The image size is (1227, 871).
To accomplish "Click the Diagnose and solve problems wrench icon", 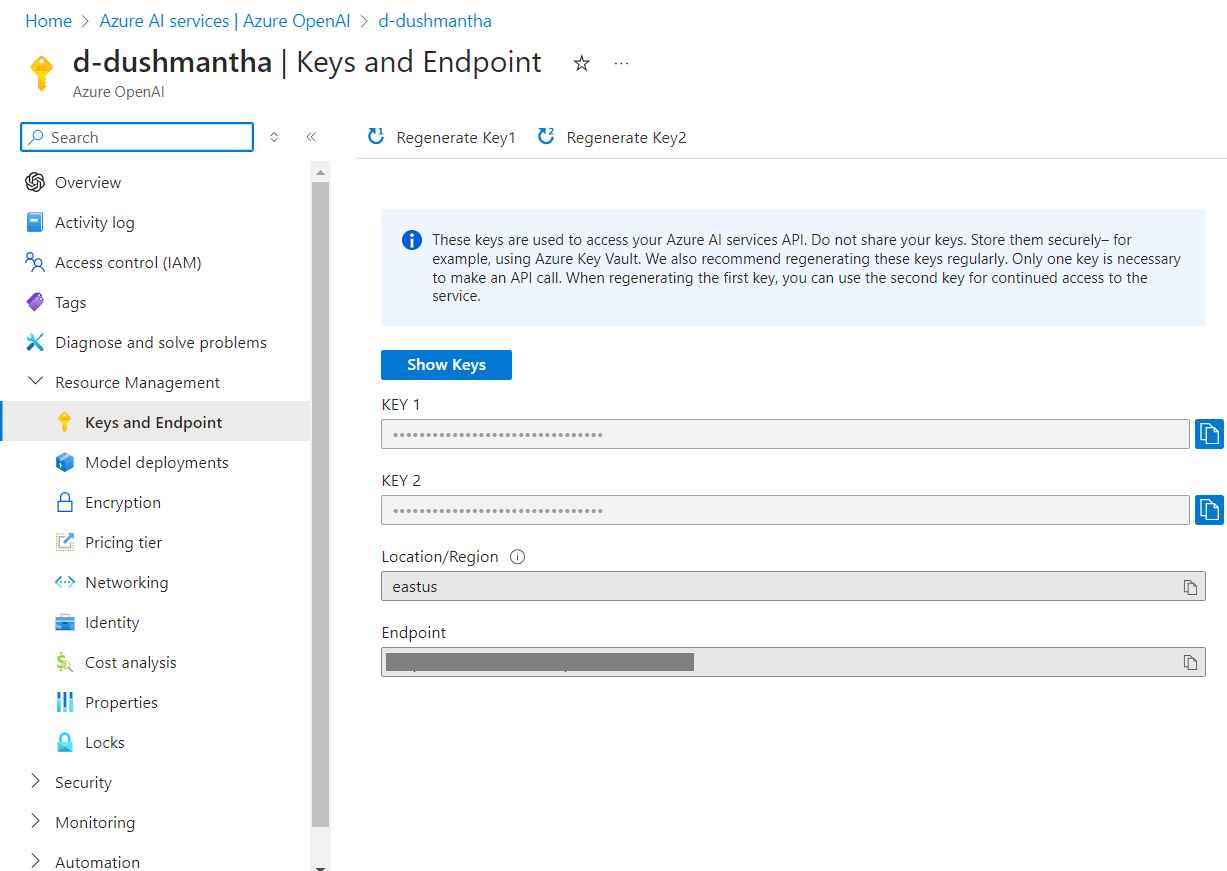I will pyautogui.click(x=35, y=342).
